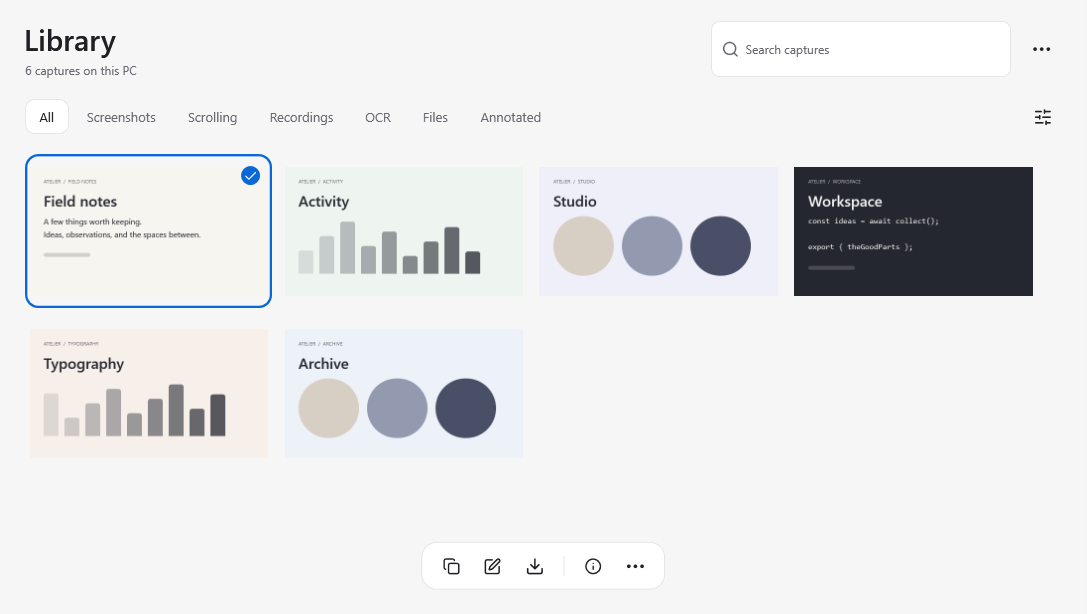Select the Activity capture thumbnail

click(x=403, y=231)
